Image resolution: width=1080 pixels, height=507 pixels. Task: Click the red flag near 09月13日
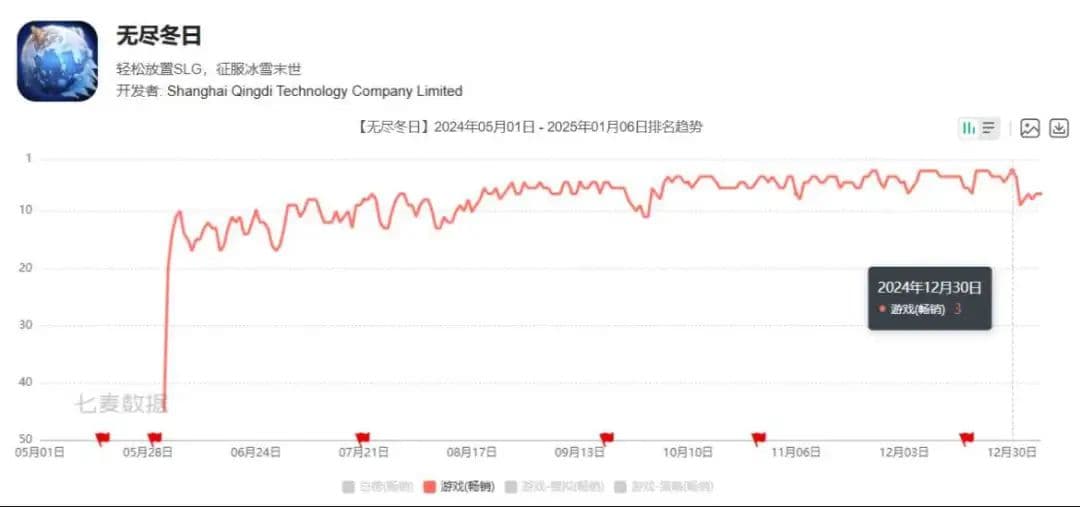(x=606, y=438)
